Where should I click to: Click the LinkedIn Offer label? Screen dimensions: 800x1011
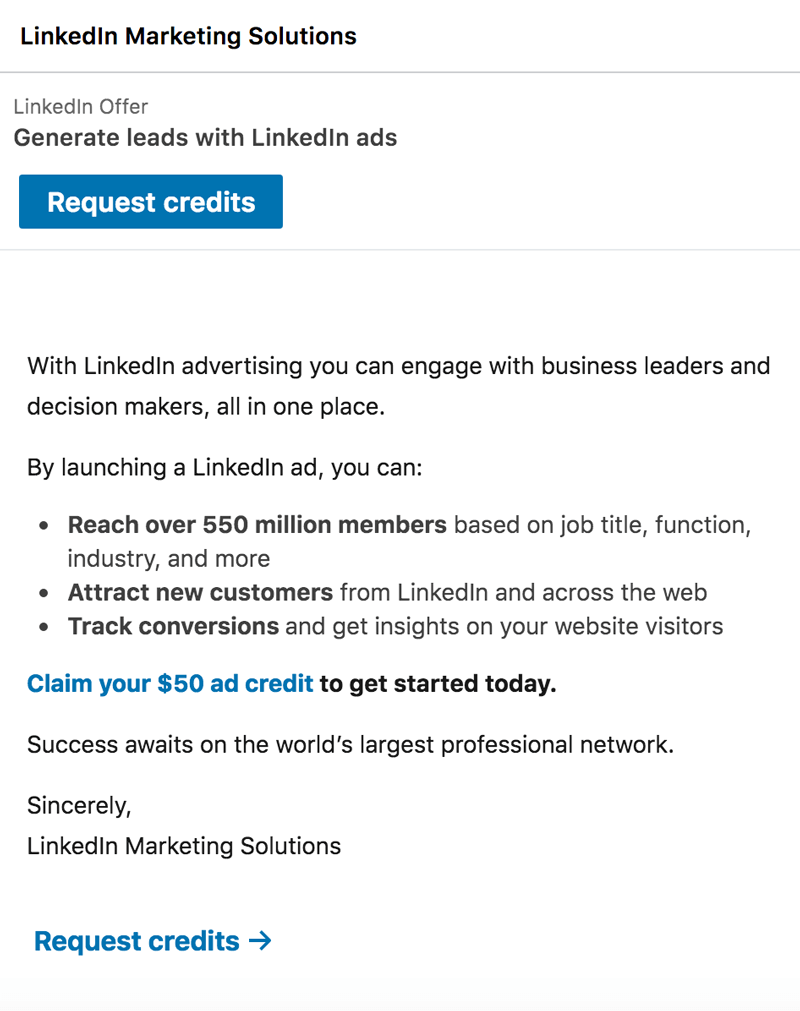click(80, 106)
